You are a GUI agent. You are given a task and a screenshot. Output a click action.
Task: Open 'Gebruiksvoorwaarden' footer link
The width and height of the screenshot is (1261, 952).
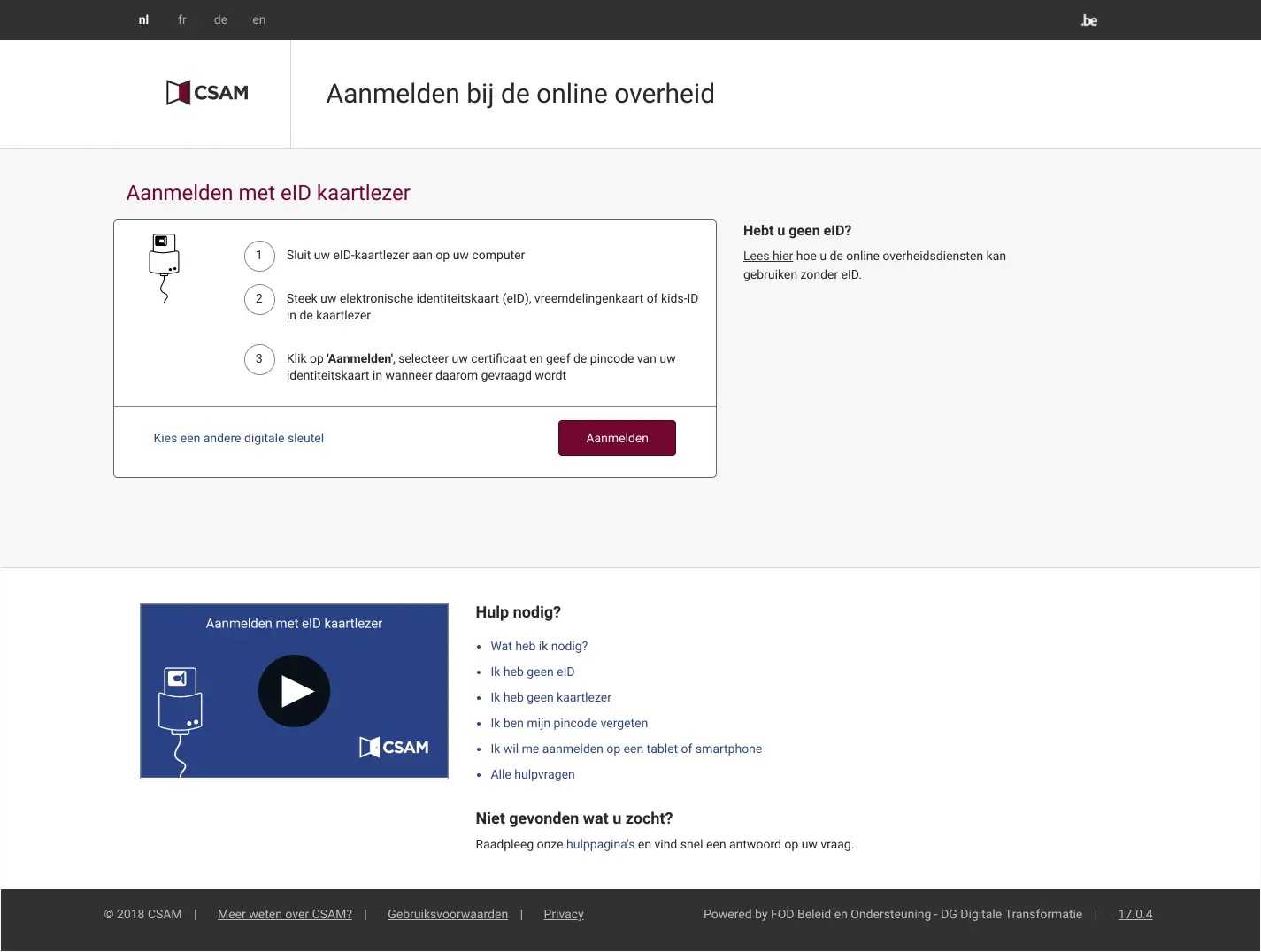click(x=448, y=914)
